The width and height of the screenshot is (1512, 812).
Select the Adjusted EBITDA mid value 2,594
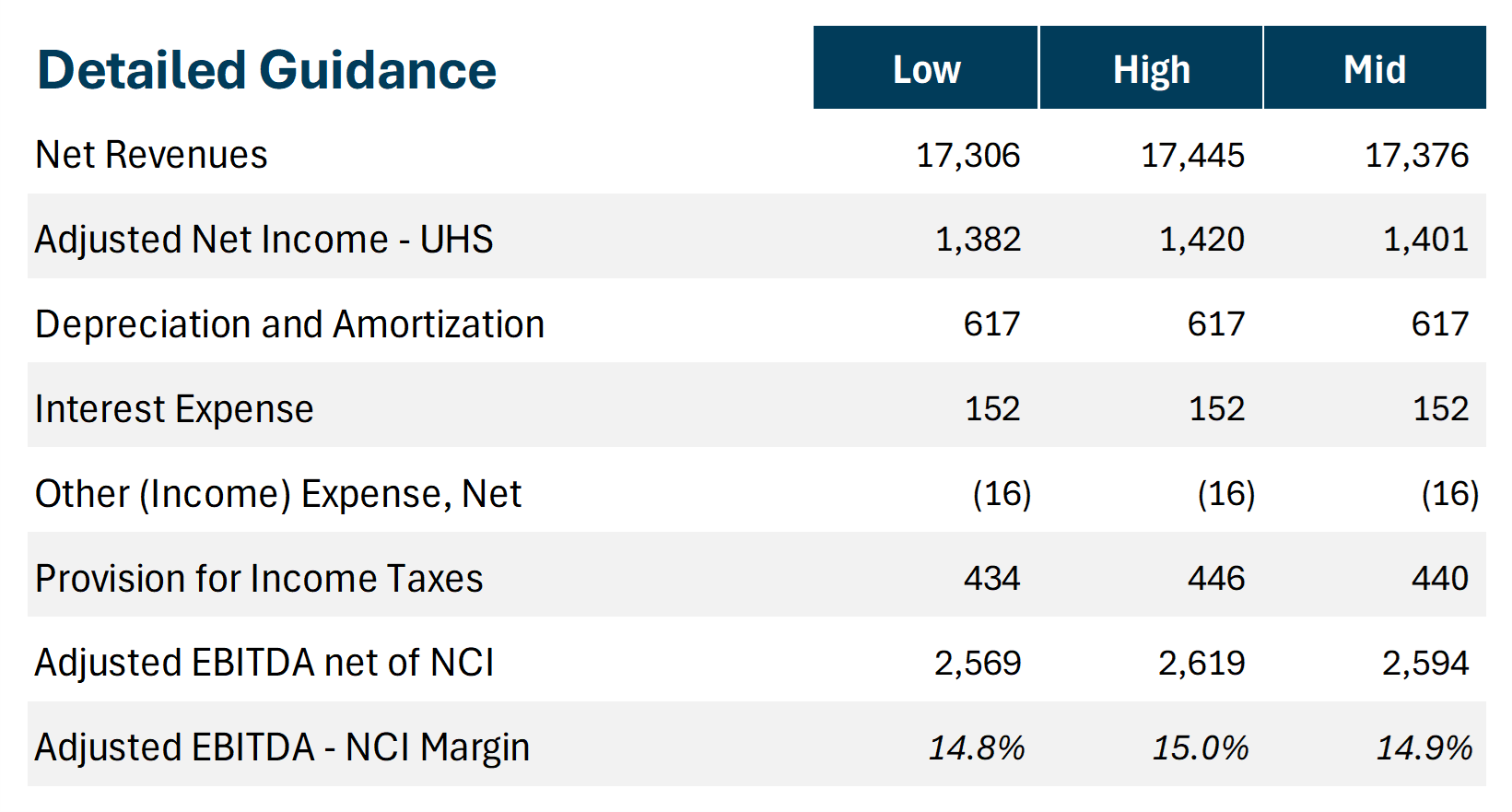pyautogui.click(x=1425, y=664)
